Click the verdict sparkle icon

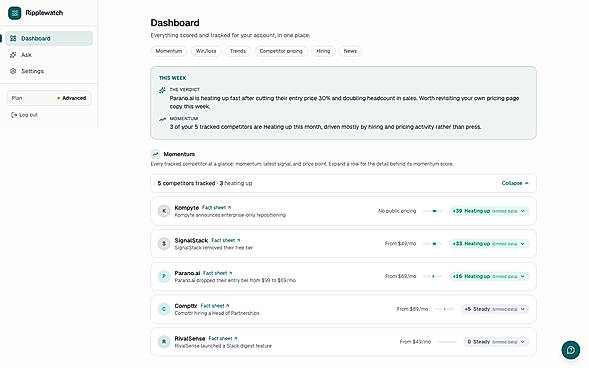162,90
